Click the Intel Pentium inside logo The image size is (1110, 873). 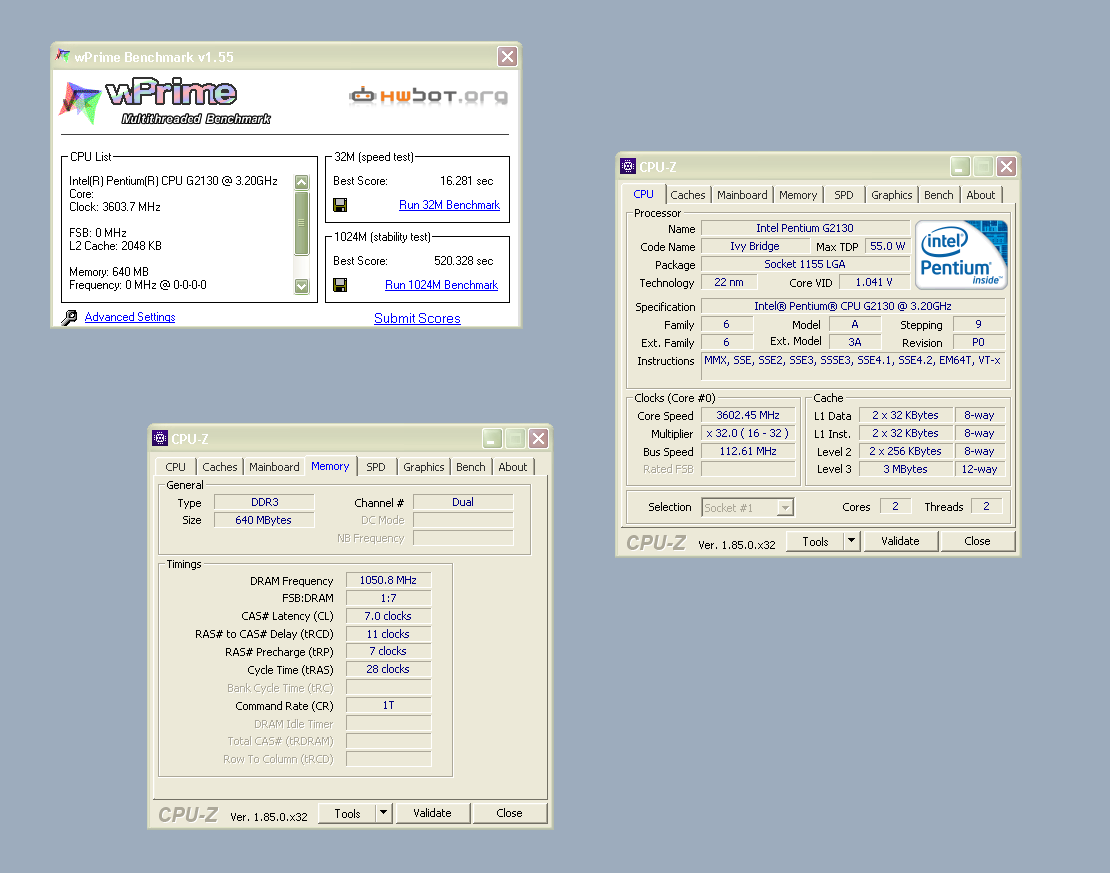coord(961,254)
